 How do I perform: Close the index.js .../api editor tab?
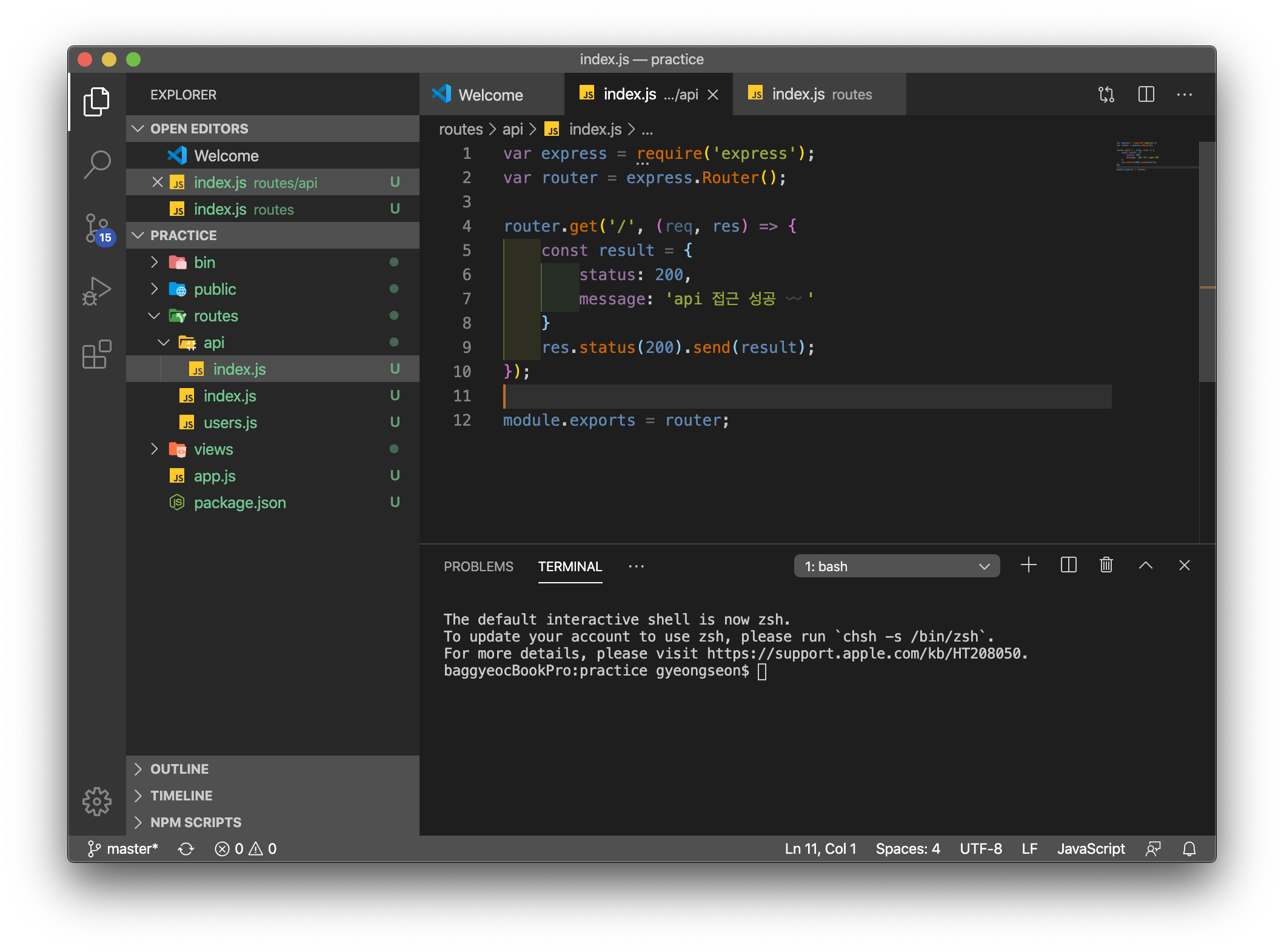point(714,95)
